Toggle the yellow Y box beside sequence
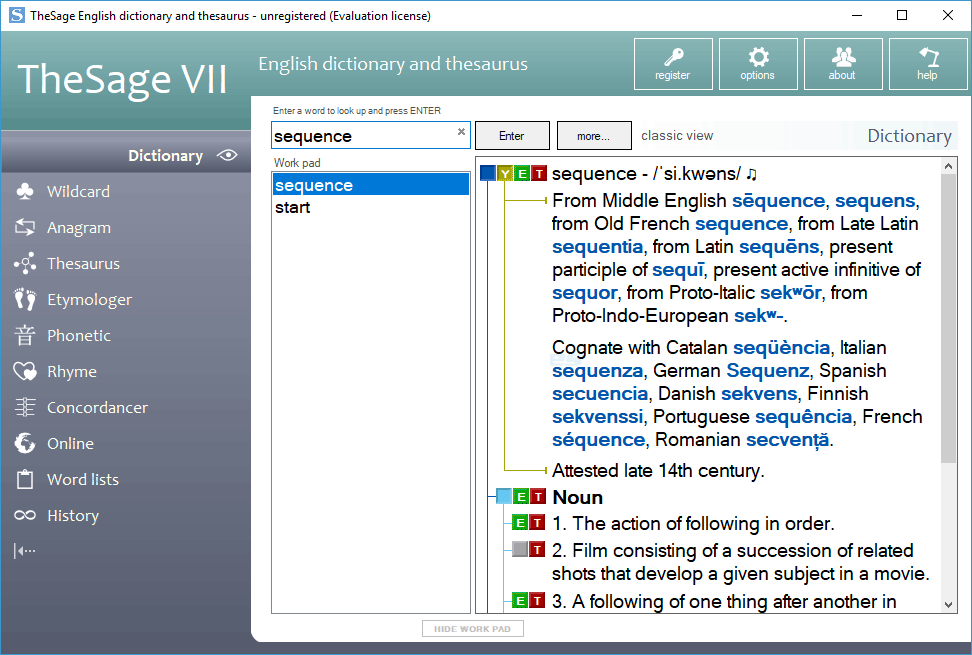The width and height of the screenshot is (972, 655). click(505, 174)
